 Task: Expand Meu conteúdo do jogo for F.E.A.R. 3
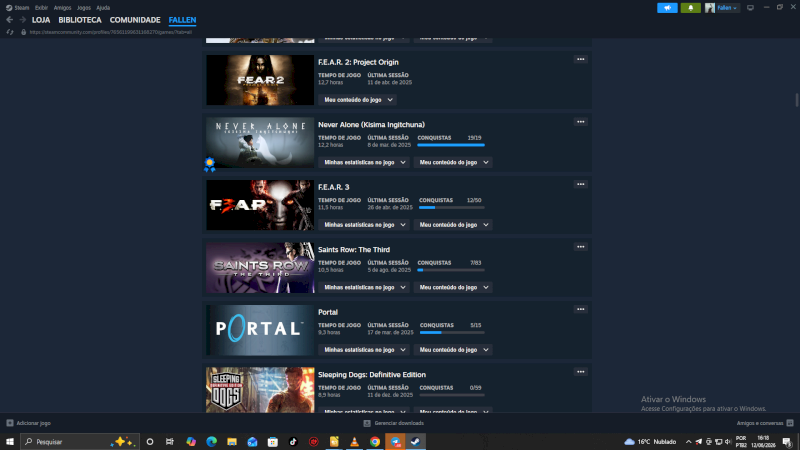click(453, 225)
